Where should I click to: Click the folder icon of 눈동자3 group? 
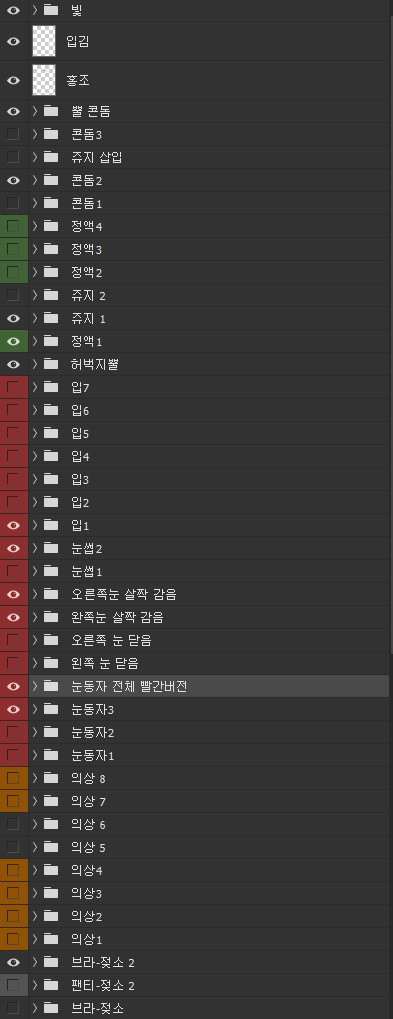point(51,710)
